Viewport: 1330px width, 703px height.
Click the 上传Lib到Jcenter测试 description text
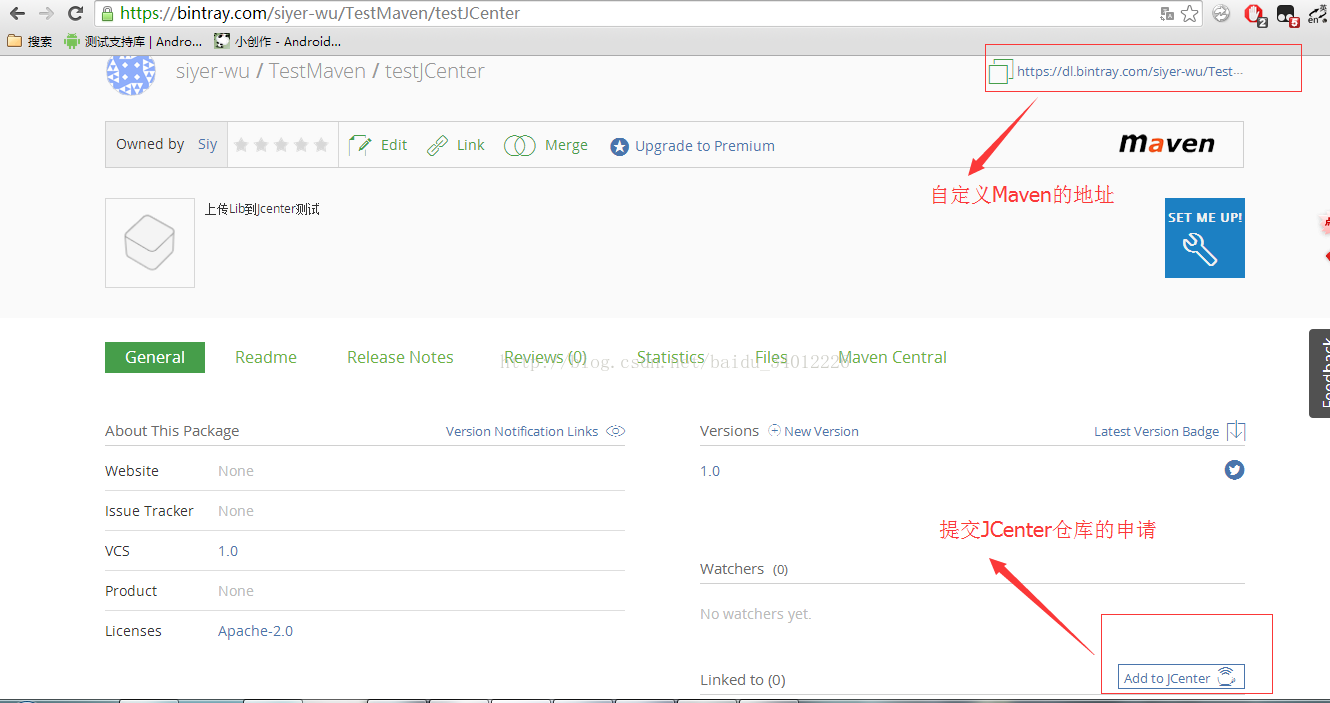pyautogui.click(x=262, y=209)
